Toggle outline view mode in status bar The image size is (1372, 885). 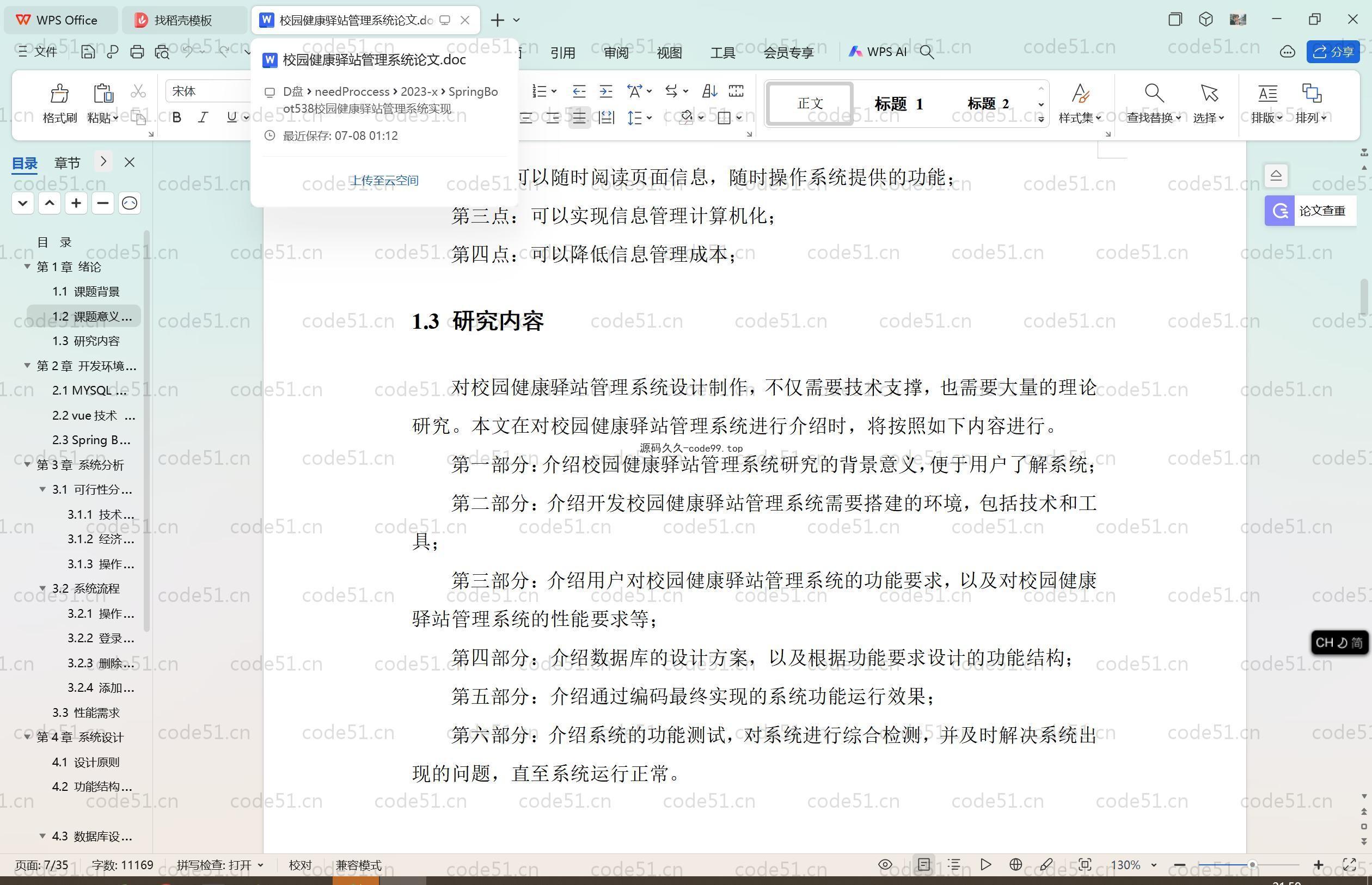click(954, 865)
